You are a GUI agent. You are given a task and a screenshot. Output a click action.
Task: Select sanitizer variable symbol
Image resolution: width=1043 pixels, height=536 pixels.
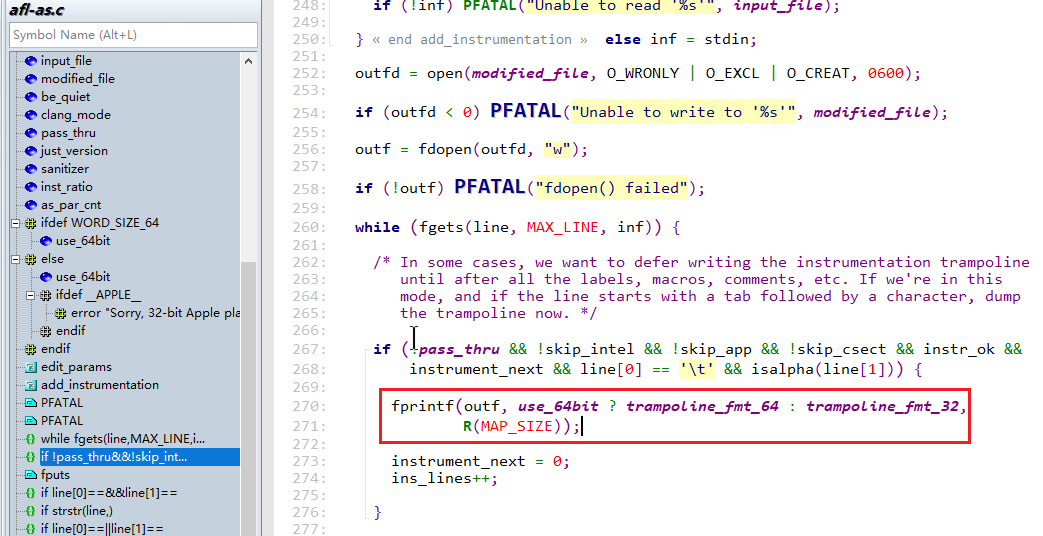point(65,168)
